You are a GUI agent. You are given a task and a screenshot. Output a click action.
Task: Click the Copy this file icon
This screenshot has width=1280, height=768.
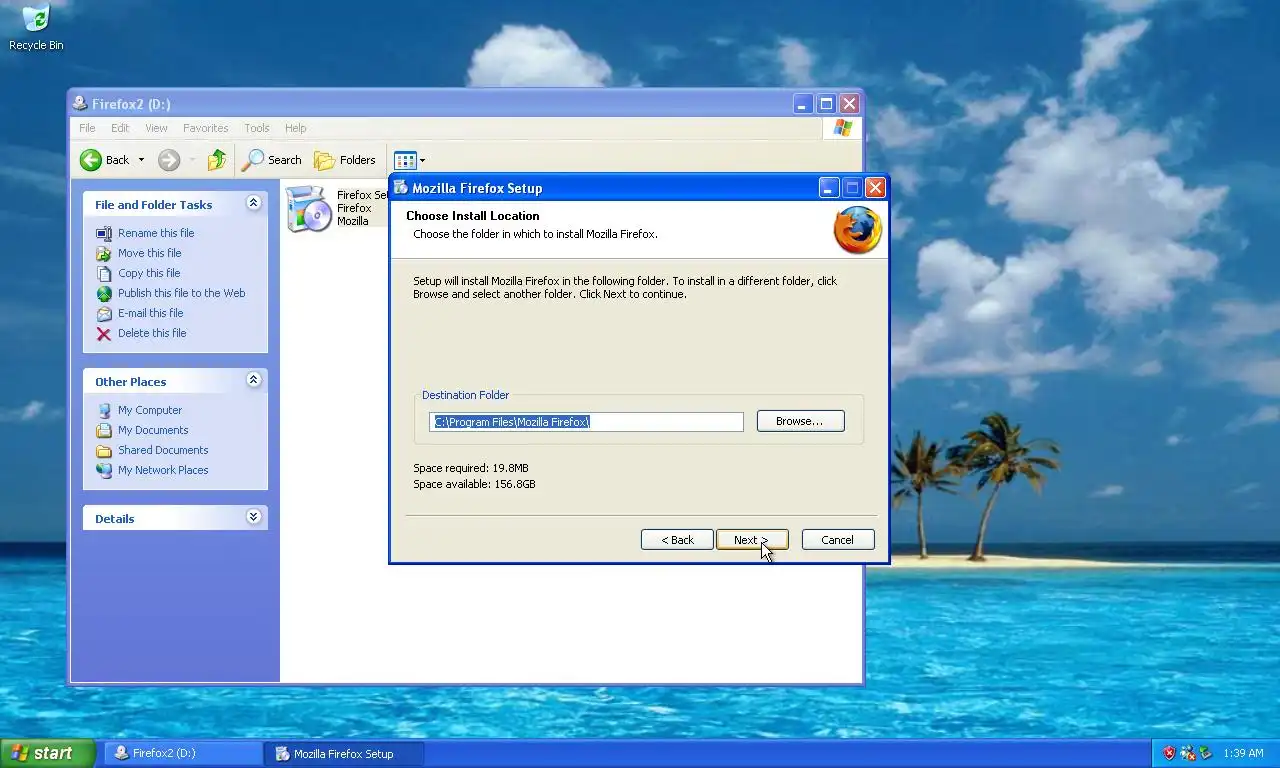[104, 273]
